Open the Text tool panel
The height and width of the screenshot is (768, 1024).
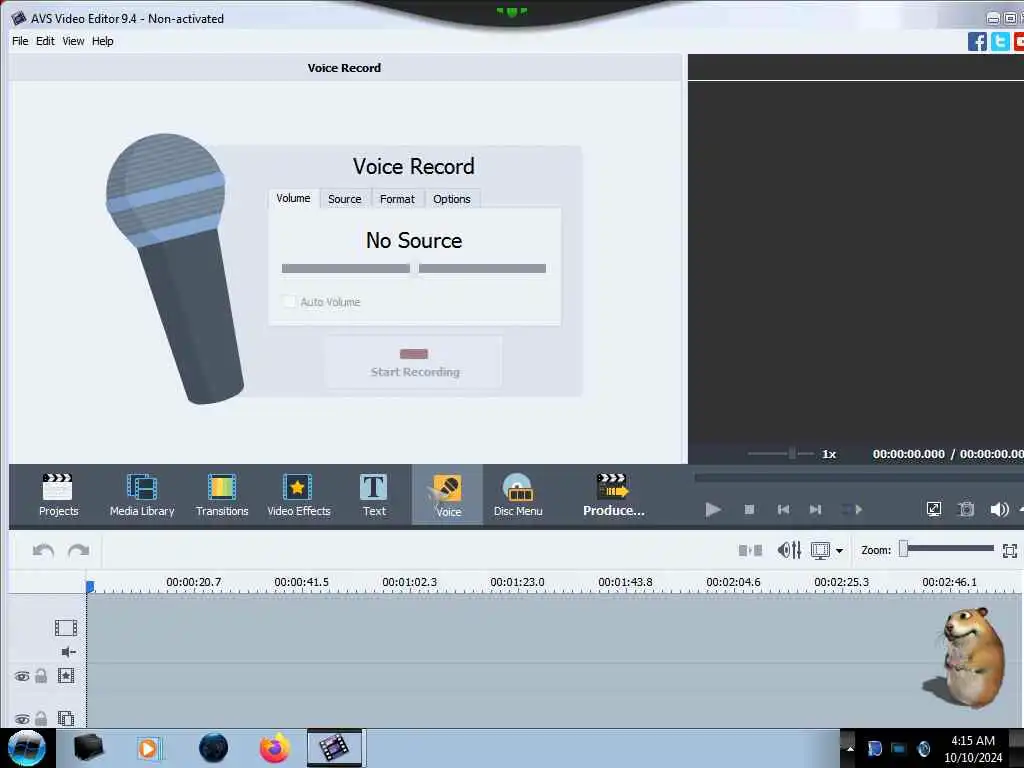coord(374,495)
